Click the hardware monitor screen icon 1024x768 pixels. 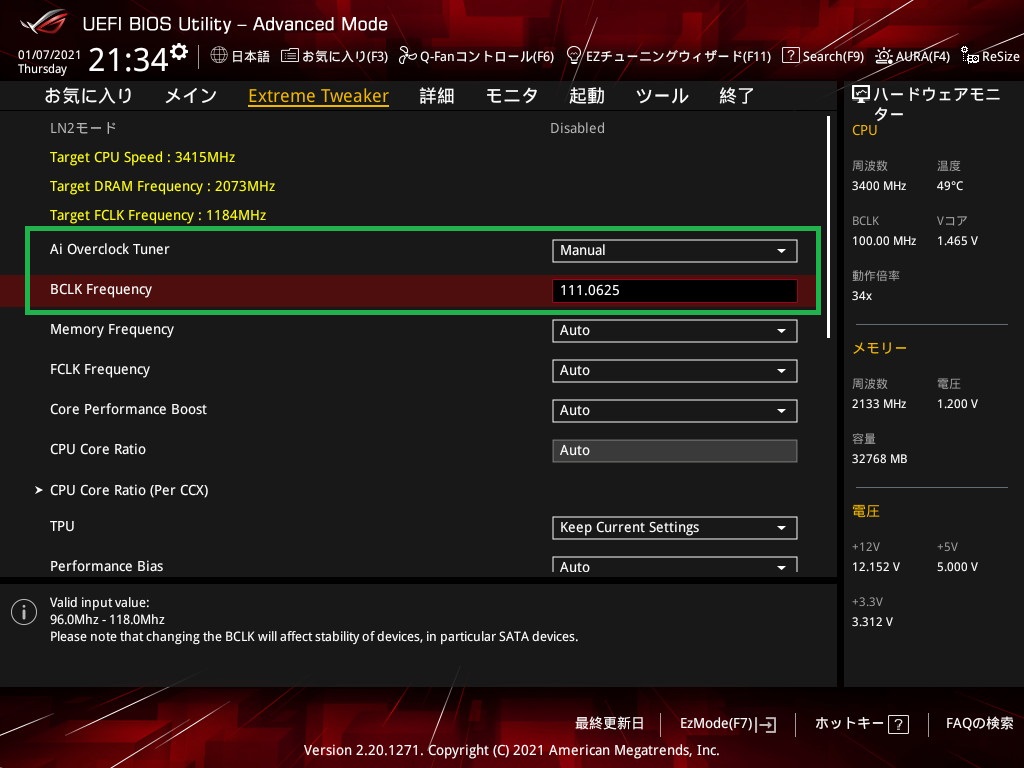pyautogui.click(x=861, y=95)
